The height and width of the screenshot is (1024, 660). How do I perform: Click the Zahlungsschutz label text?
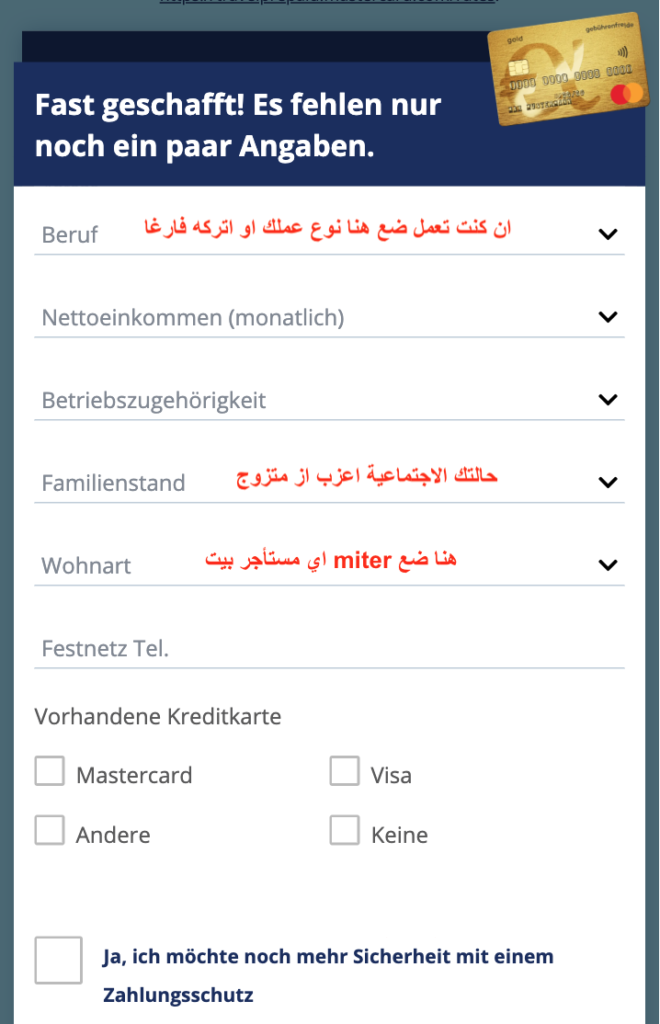(328, 976)
